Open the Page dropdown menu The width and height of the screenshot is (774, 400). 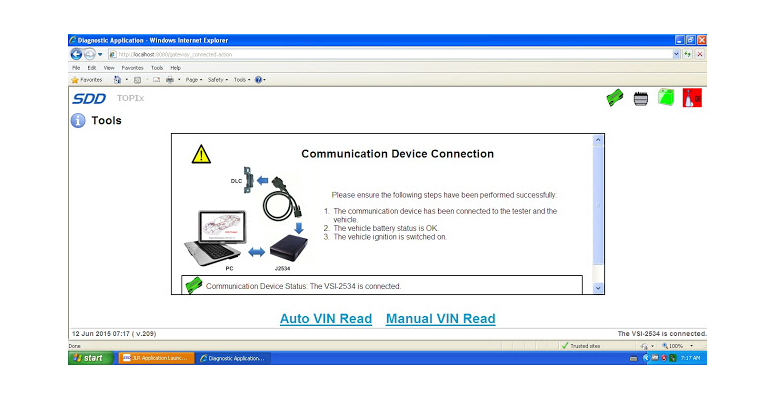click(194, 80)
